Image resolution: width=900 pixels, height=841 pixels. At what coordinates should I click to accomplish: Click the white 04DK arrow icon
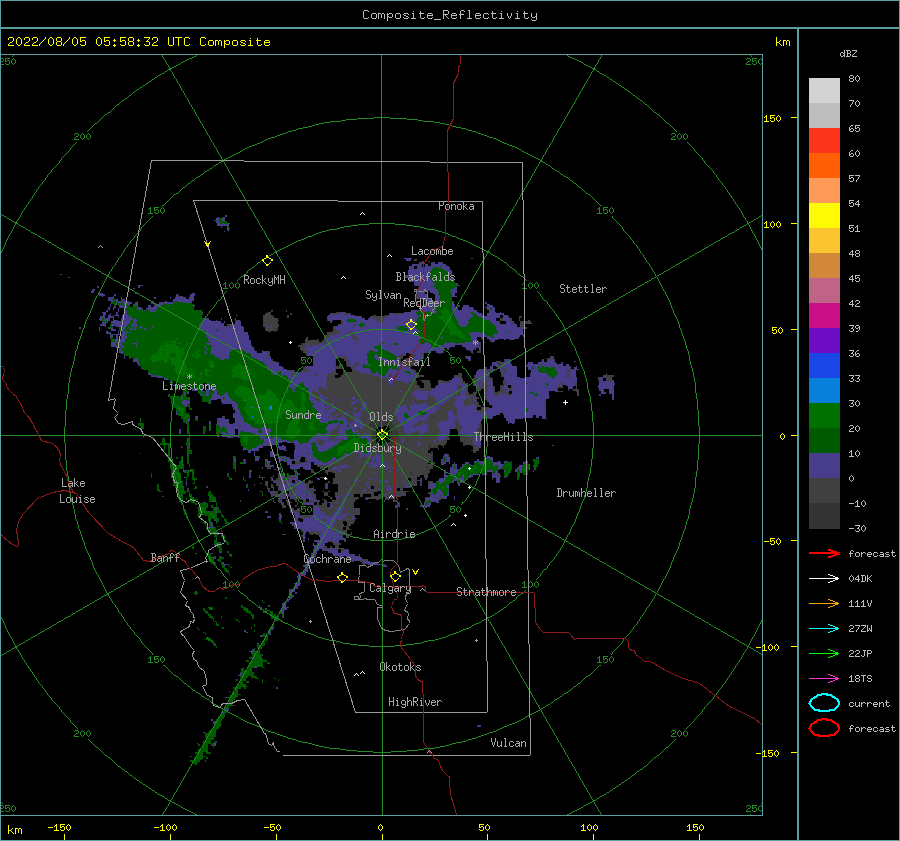pyautogui.click(x=824, y=579)
